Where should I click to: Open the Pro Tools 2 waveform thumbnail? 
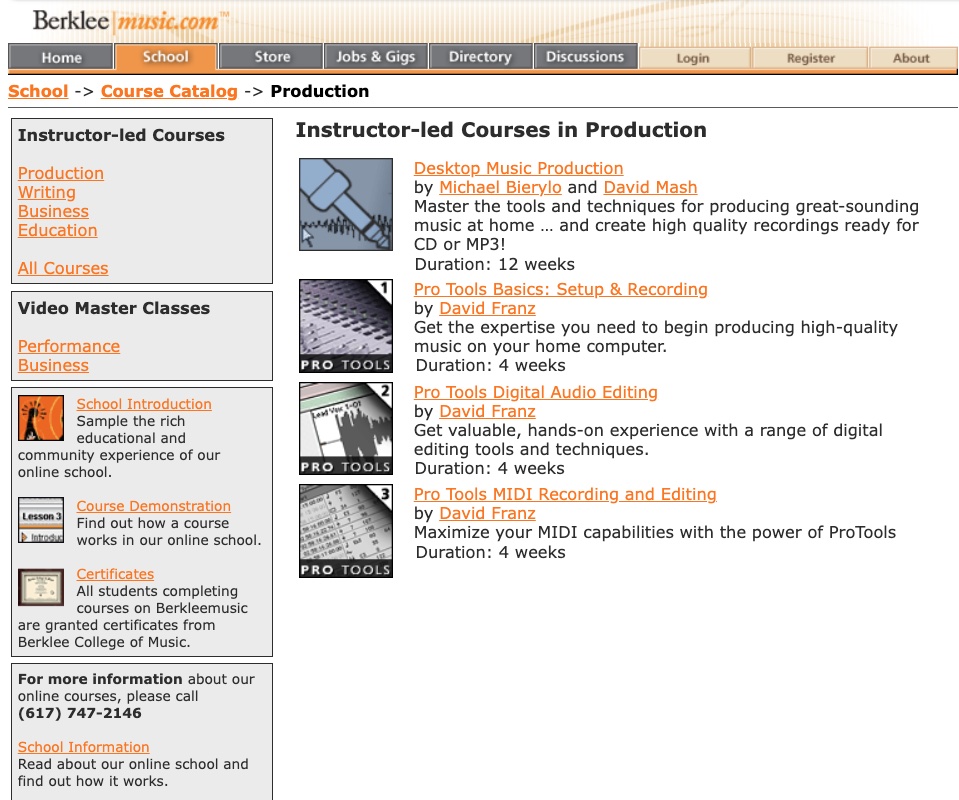click(x=346, y=428)
